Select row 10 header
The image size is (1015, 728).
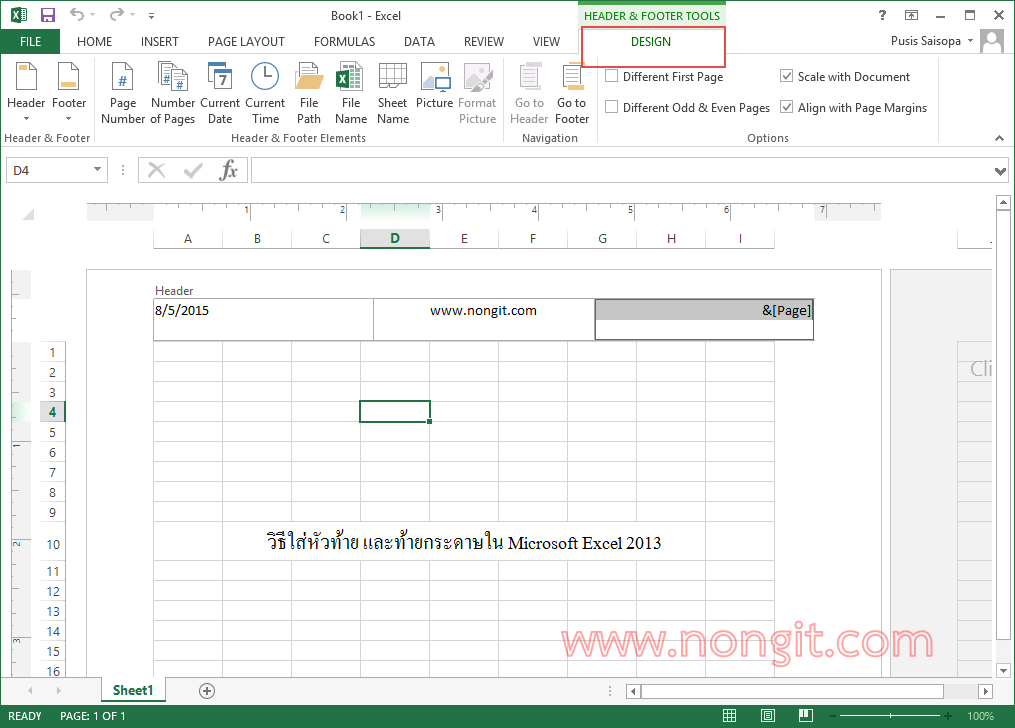(52, 544)
